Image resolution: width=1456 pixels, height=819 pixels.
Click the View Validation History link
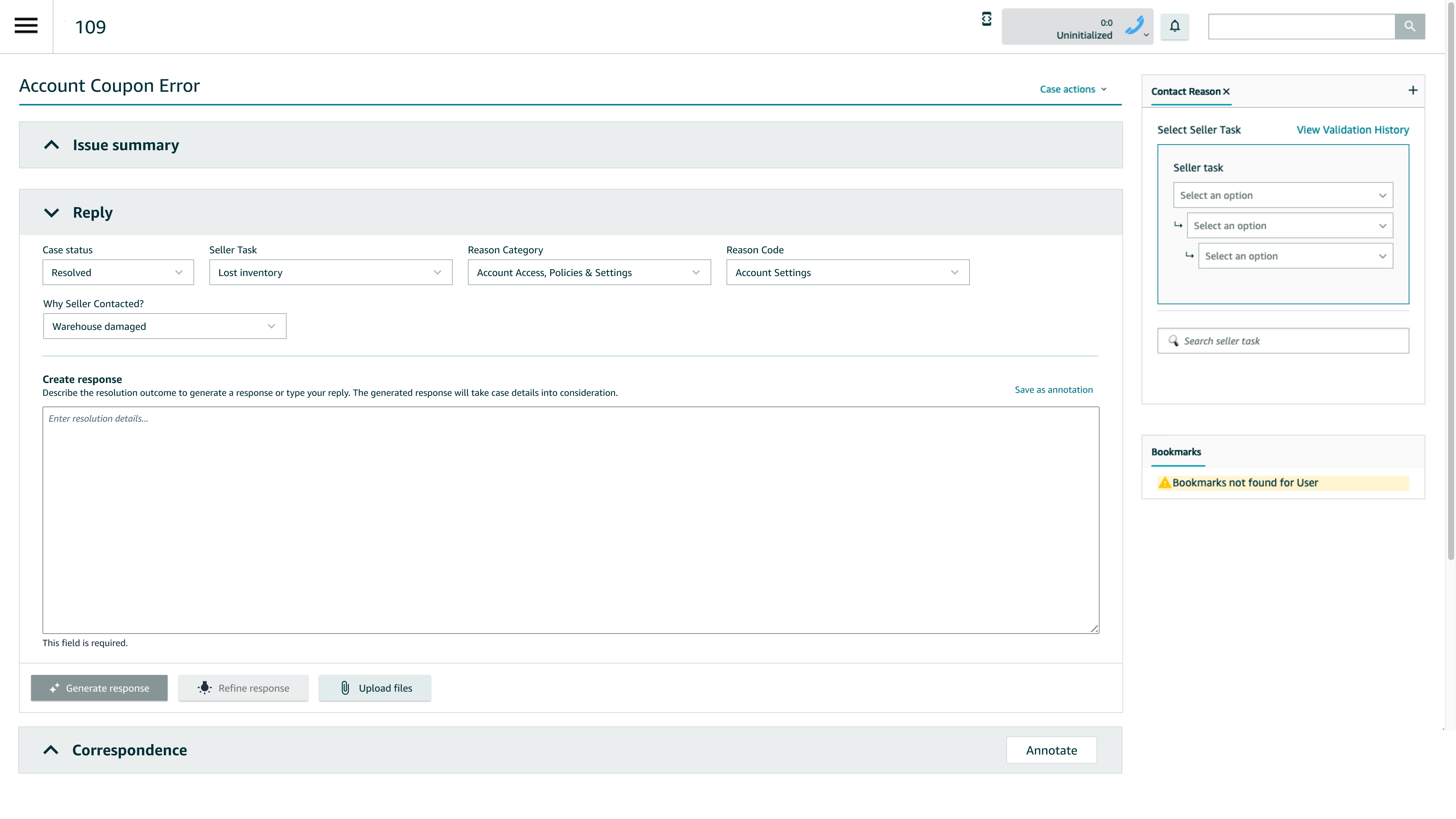[1352, 129]
